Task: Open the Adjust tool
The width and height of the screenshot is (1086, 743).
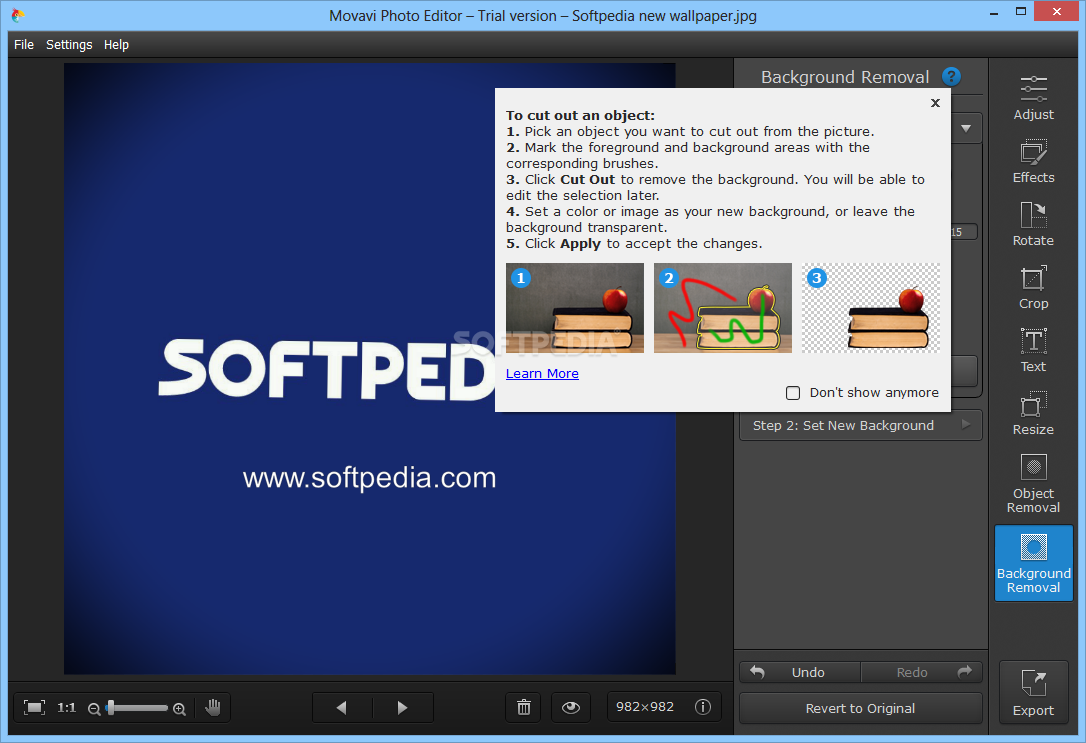Action: (x=1033, y=97)
